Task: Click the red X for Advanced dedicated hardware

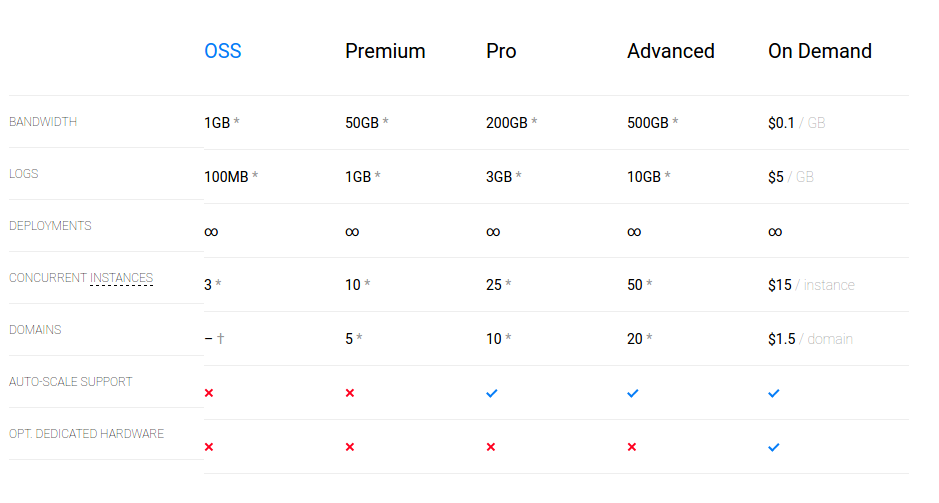Action: [632, 447]
